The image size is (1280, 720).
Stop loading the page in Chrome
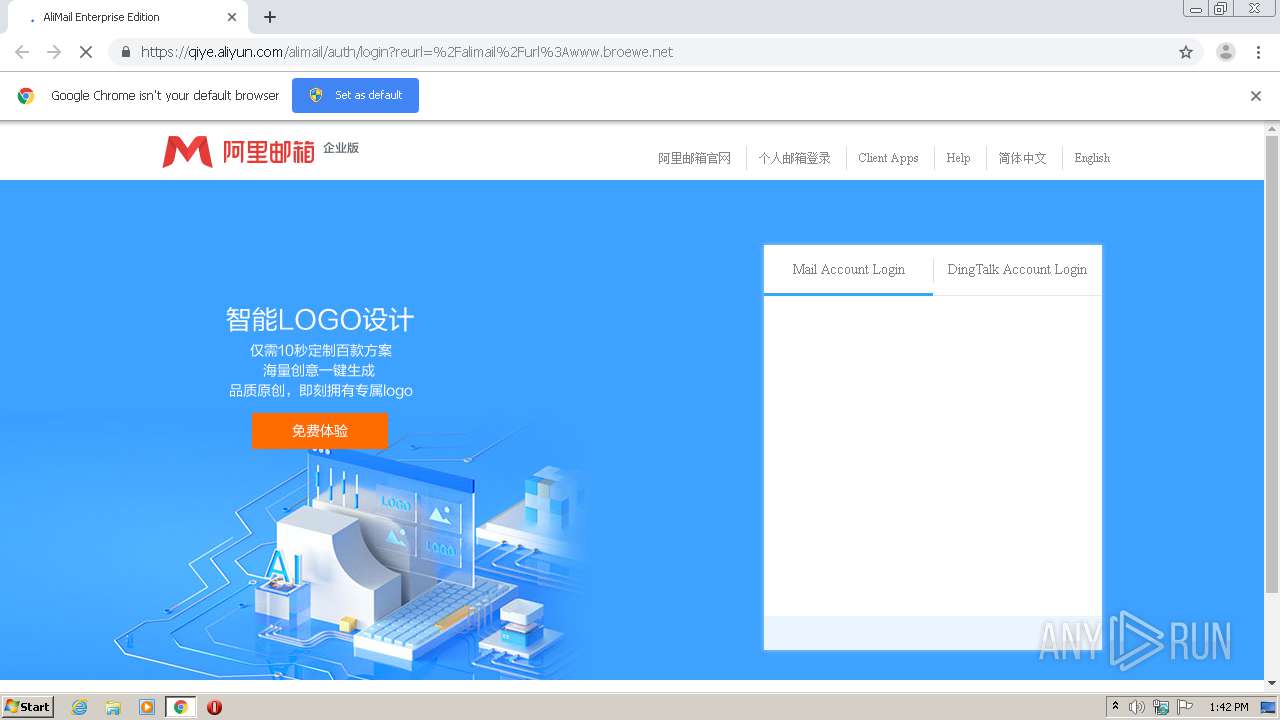click(x=86, y=52)
